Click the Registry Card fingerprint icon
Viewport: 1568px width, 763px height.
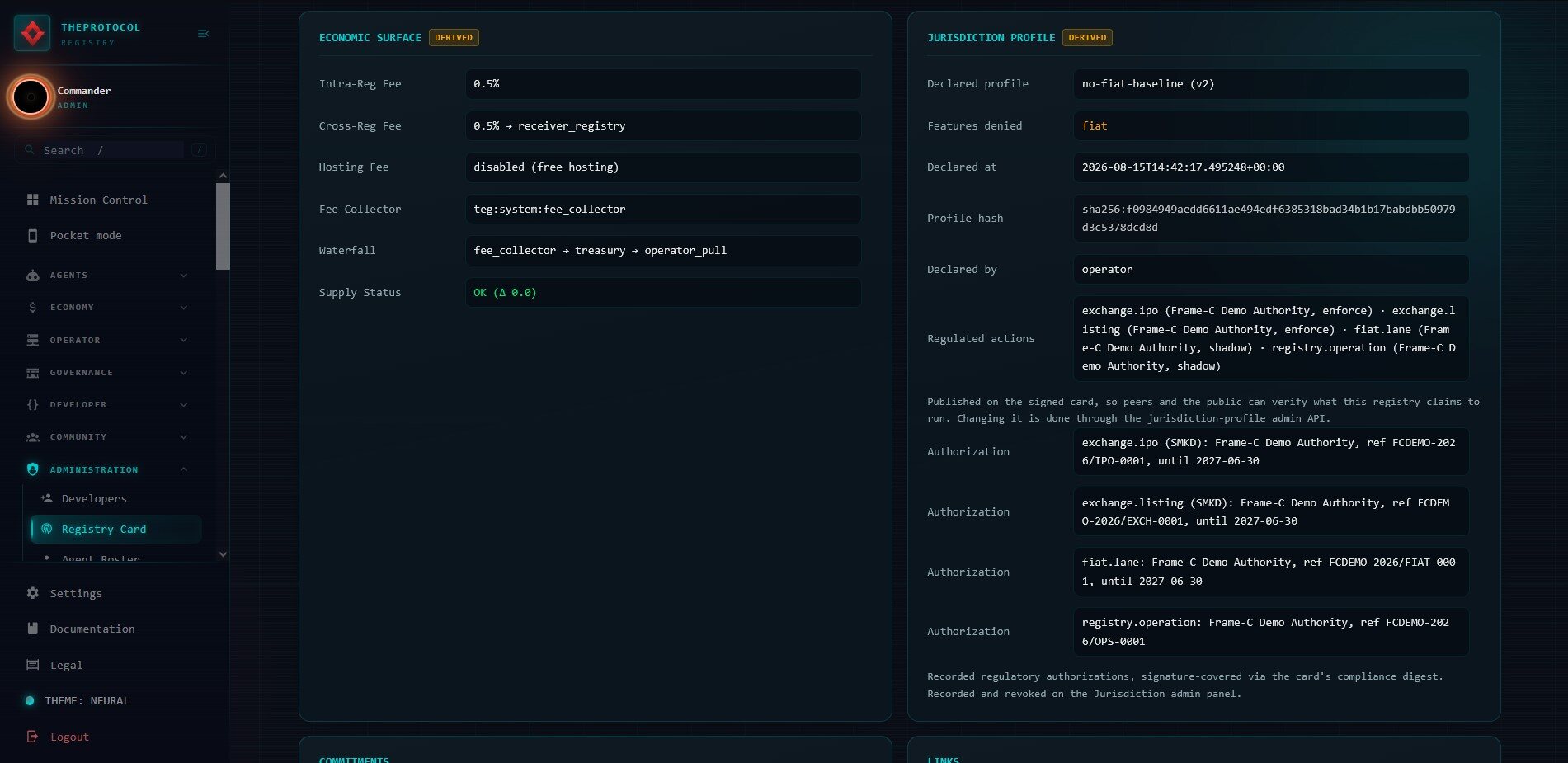click(47, 529)
